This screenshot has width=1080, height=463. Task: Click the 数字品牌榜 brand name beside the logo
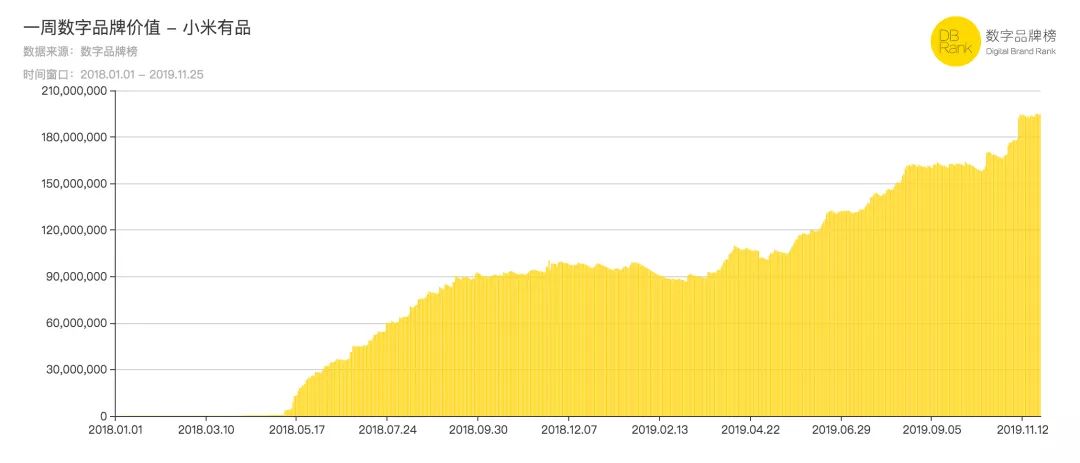coord(1020,36)
